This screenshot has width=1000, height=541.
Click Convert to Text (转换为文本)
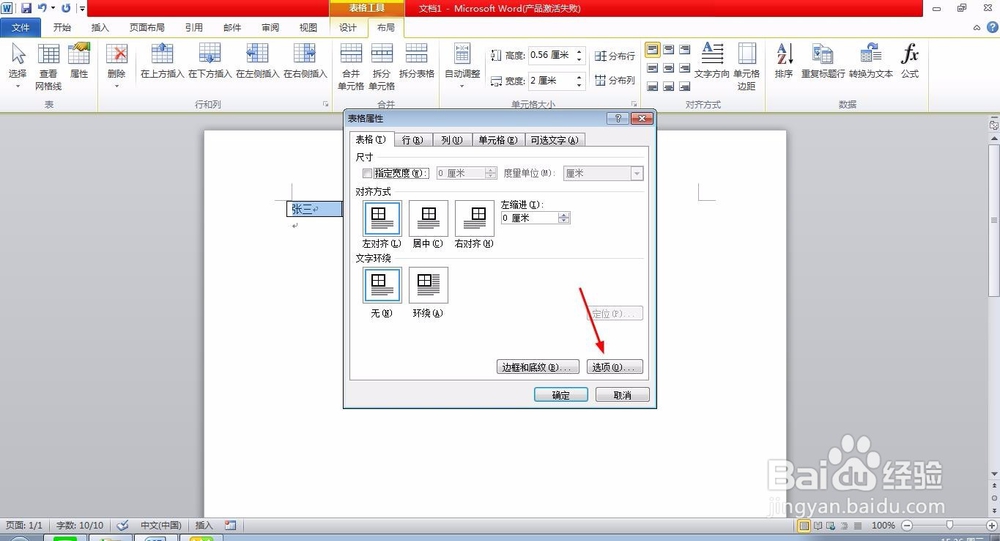click(x=871, y=61)
